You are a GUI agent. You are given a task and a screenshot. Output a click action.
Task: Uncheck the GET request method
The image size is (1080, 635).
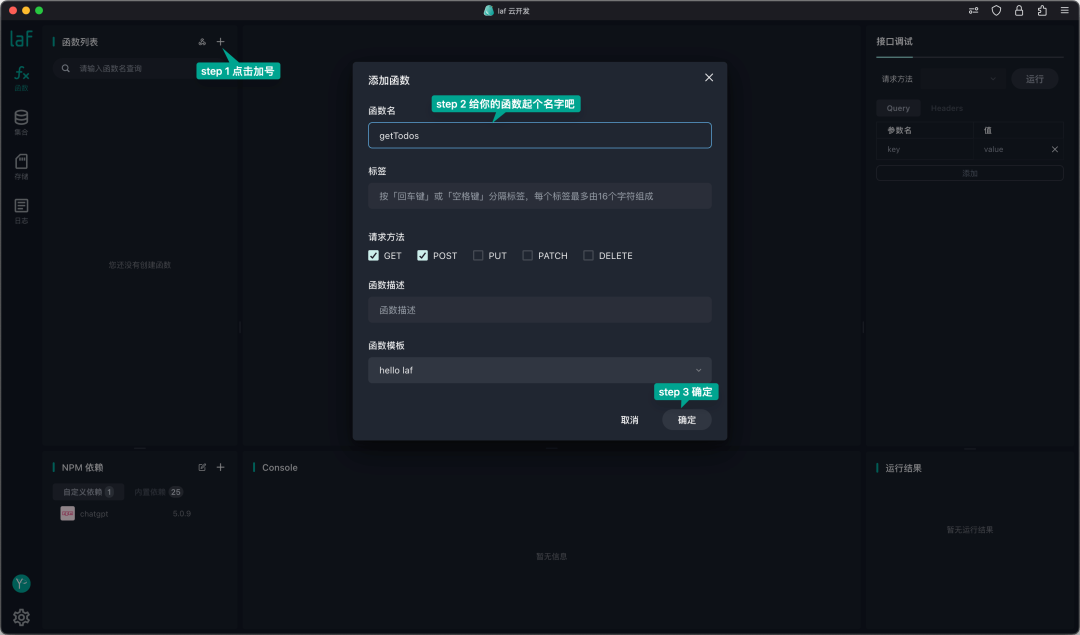coord(373,256)
